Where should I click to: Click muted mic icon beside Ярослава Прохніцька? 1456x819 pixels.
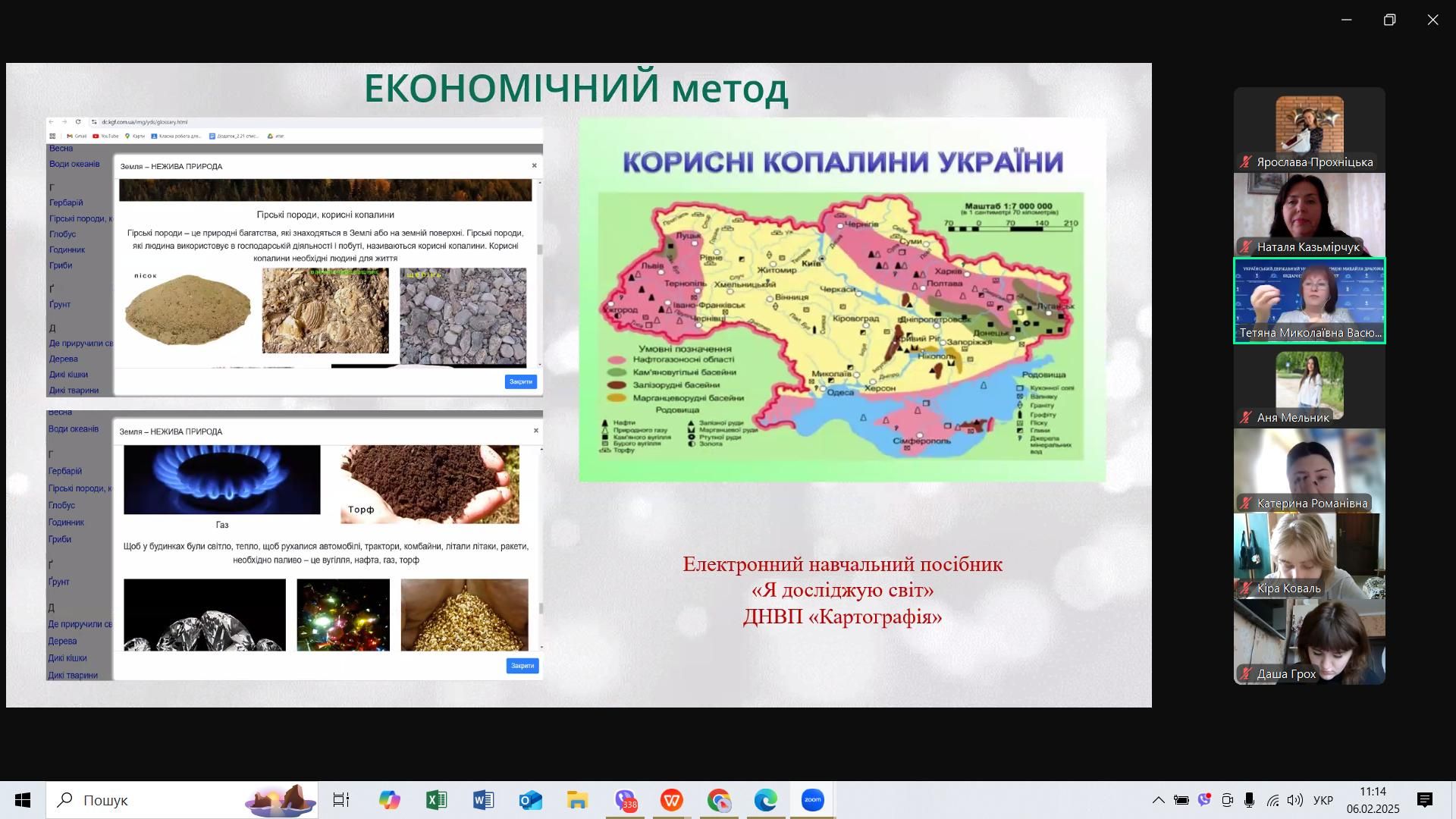point(1245,162)
